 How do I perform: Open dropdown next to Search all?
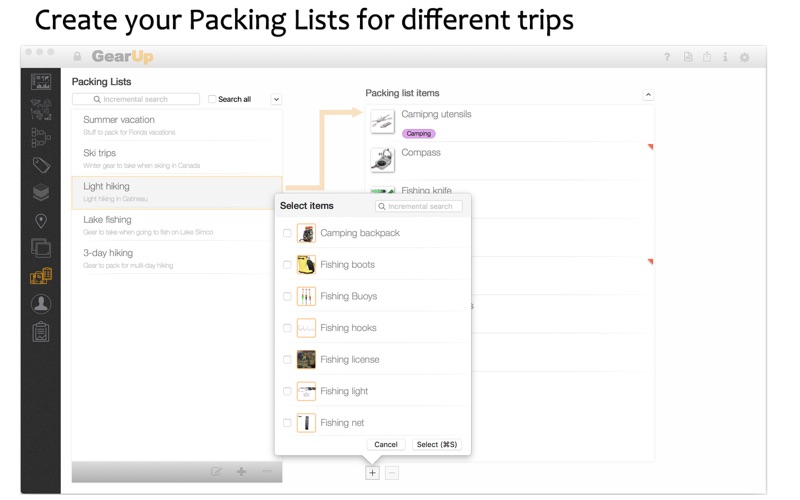276,99
